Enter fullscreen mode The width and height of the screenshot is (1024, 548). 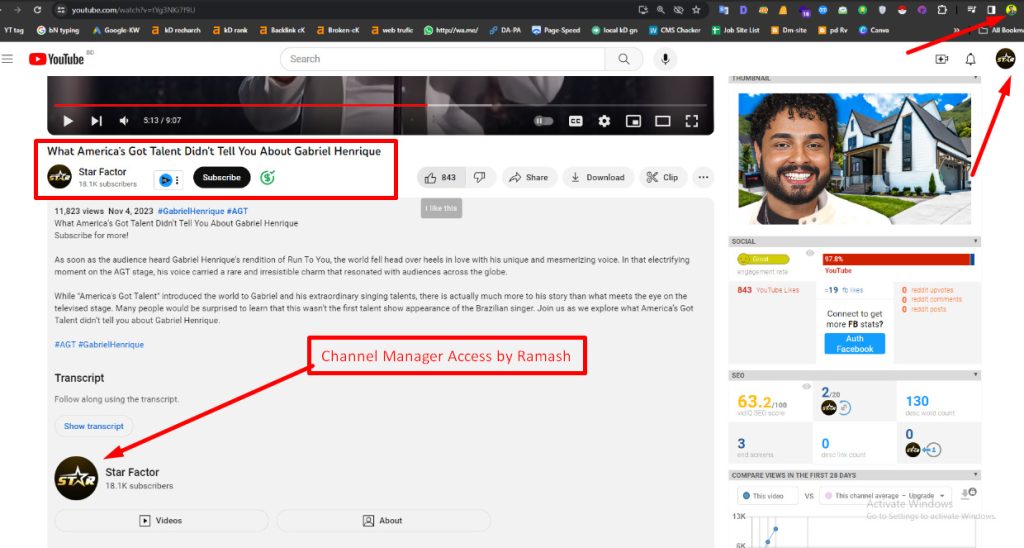click(692, 121)
